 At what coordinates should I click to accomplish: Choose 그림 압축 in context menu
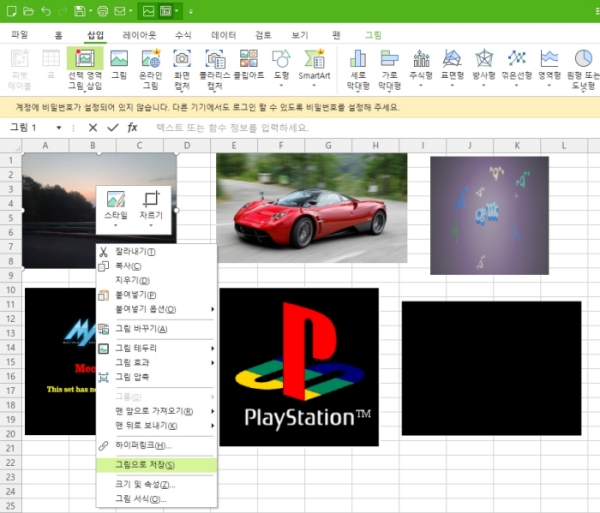(157, 377)
